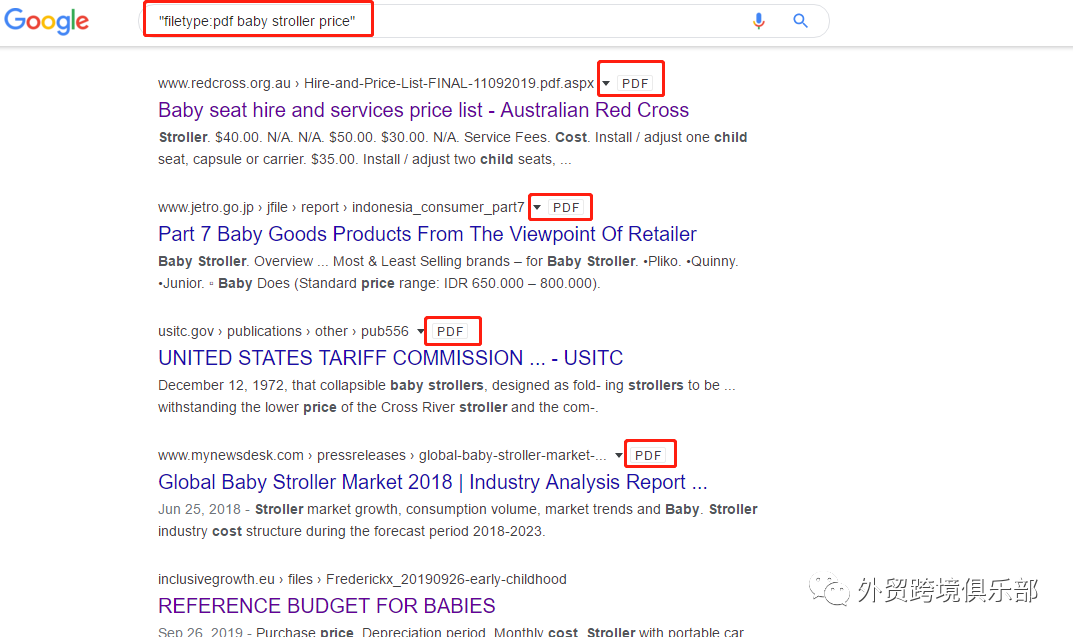
Task: Click the magnifier search icon
Action: (800, 21)
